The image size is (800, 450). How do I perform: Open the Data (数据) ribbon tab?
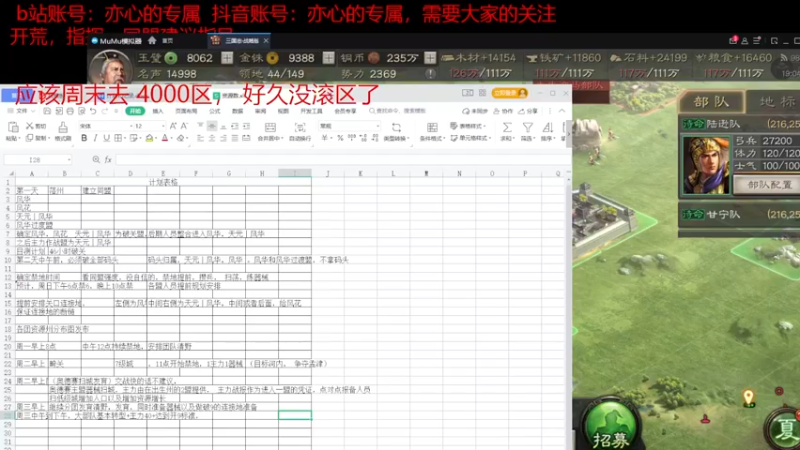238,111
